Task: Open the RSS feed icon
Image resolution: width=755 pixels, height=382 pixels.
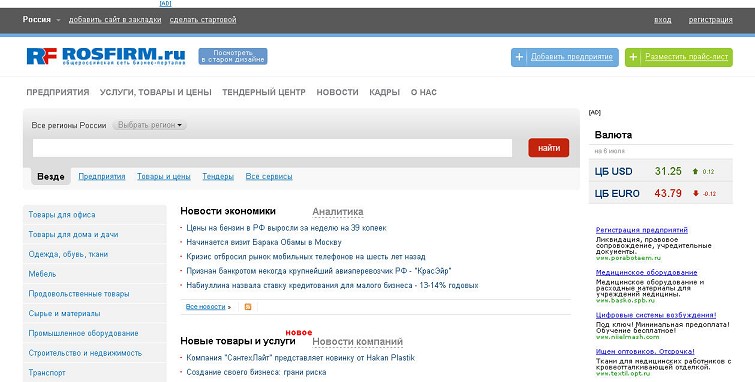Action: (x=248, y=307)
